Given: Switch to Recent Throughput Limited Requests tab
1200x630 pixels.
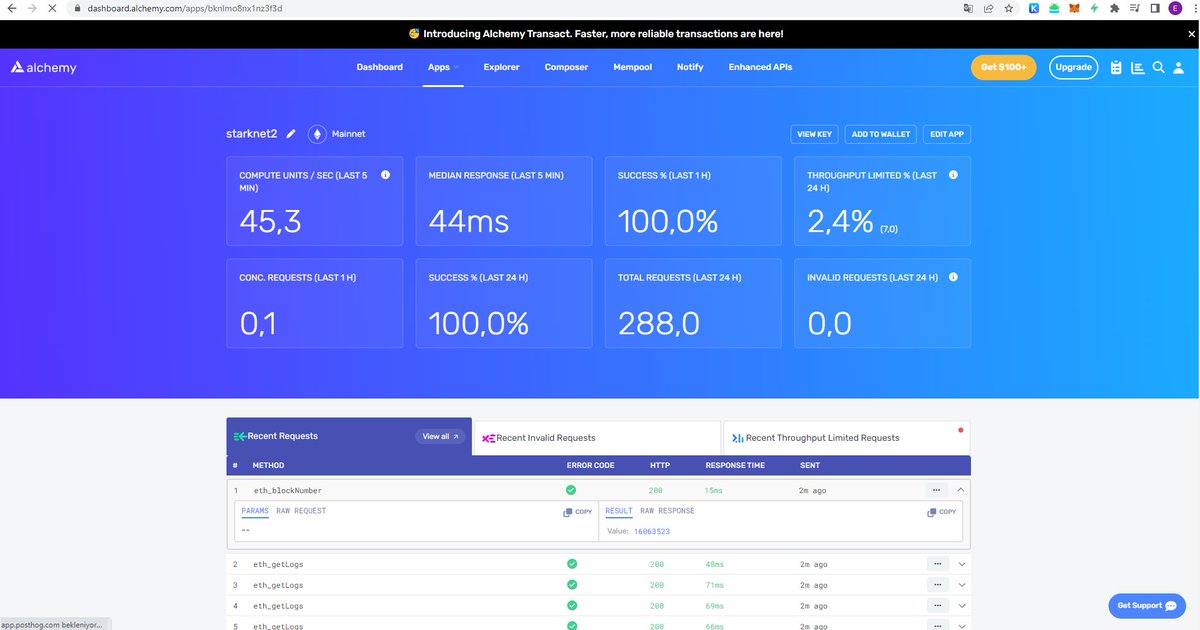Looking at the screenshot, I should pyautogui.click(x=846, y=438).
